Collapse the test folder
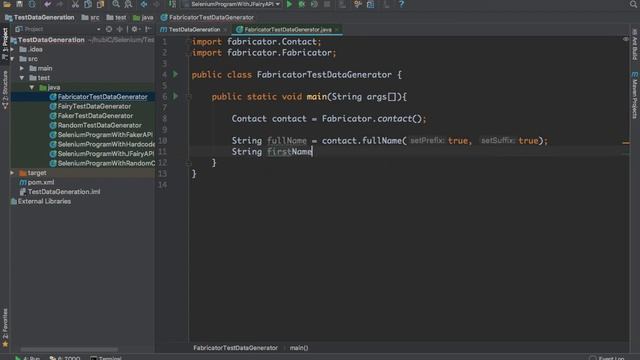 coord(22,78)
